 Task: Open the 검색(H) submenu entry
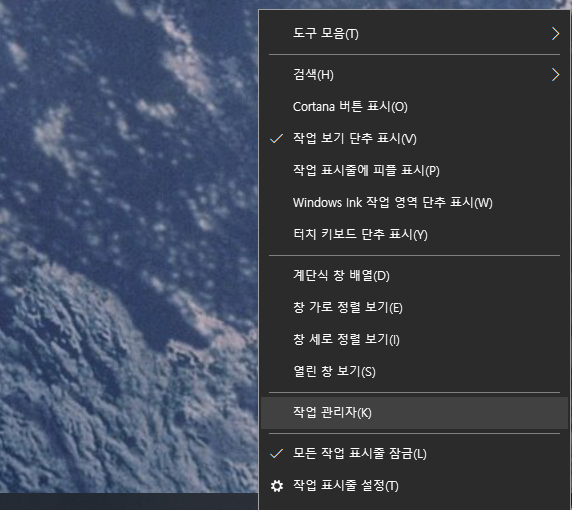(414, 75)
